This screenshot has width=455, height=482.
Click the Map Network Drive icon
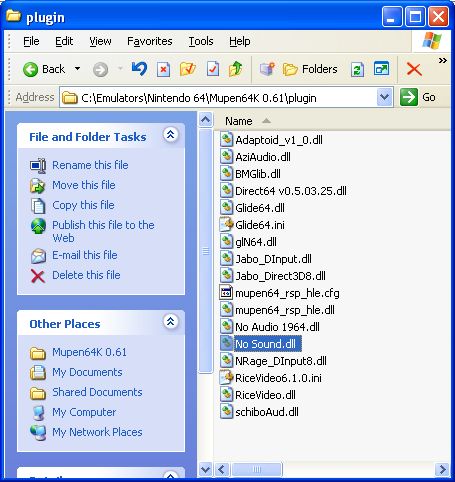[x=267, y=69]
